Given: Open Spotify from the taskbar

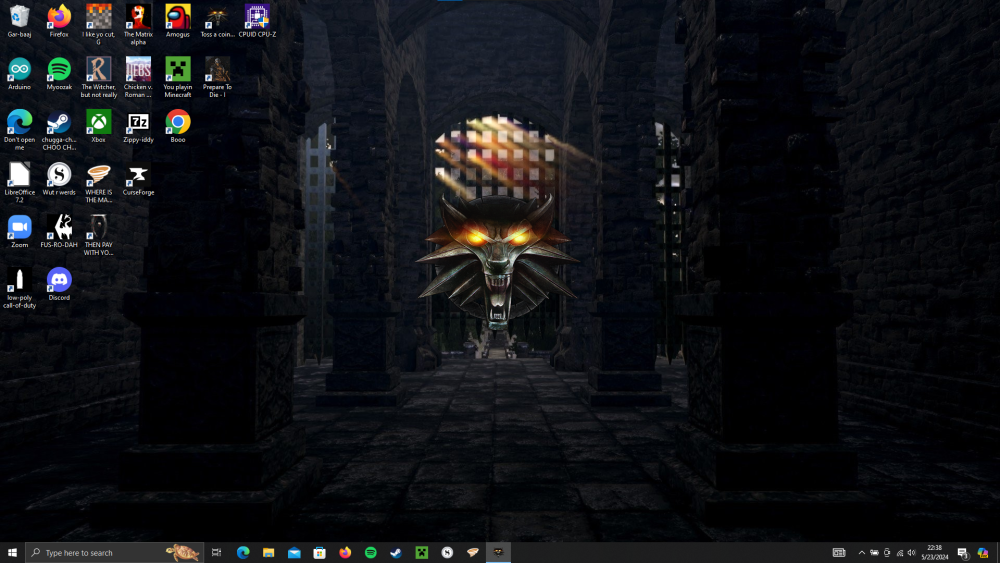Looking at the screenshot, I should (x=371, y=552).
